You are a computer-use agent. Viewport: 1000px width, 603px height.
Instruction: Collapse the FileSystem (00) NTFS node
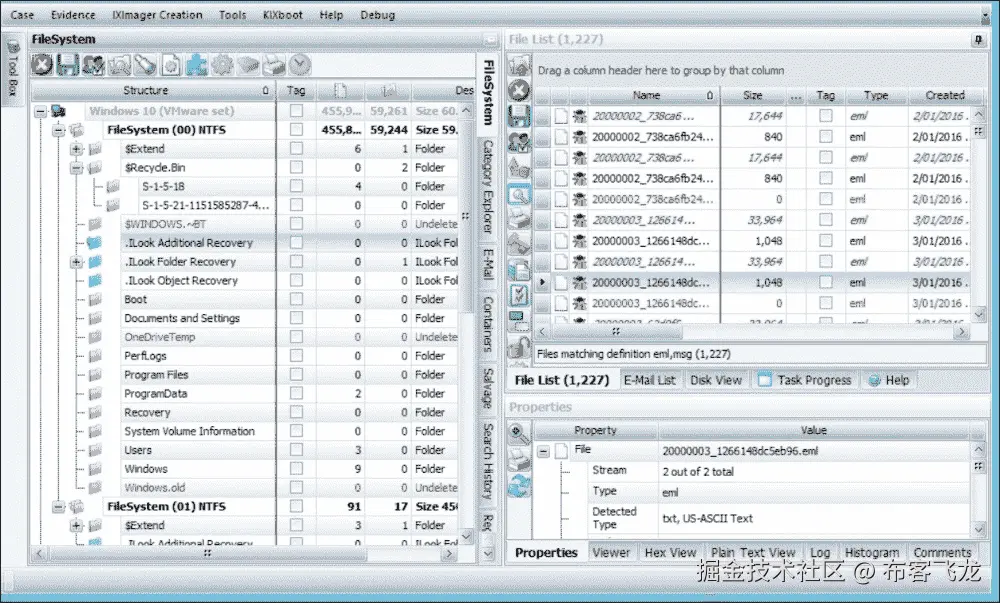click(x=58, y=130)
